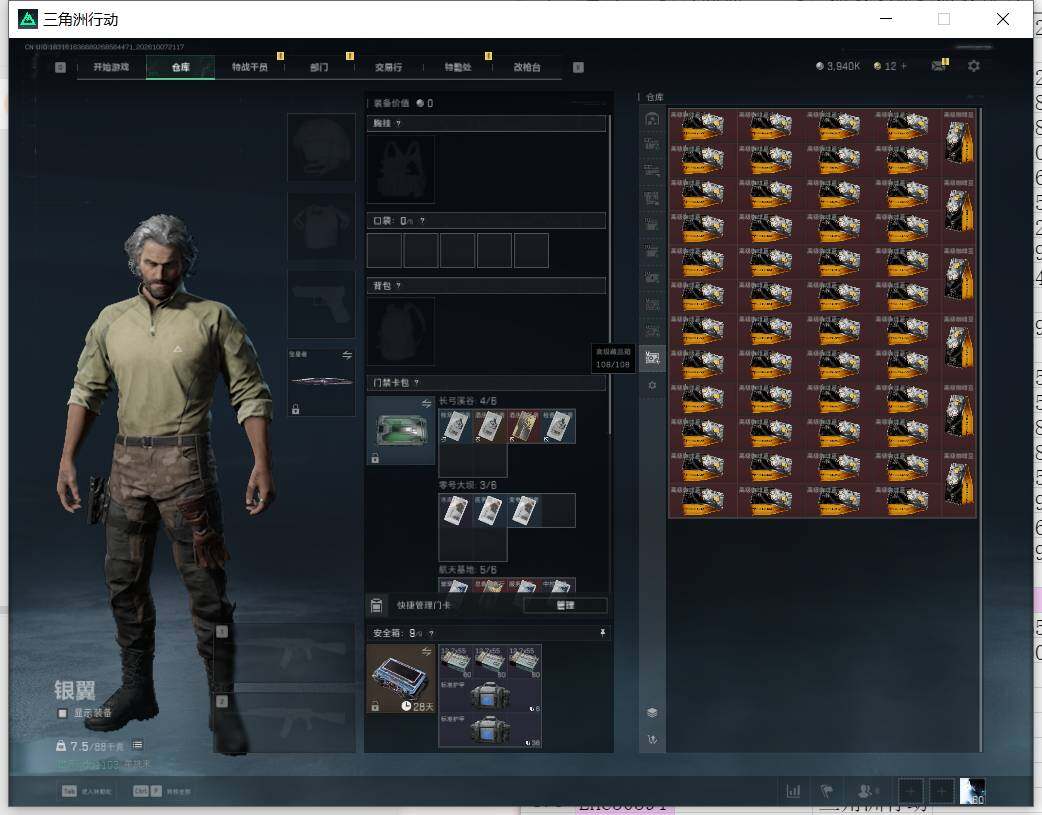Click the mail notification icon beside settings
This screenshot has height=815, width=1042.
939,65
